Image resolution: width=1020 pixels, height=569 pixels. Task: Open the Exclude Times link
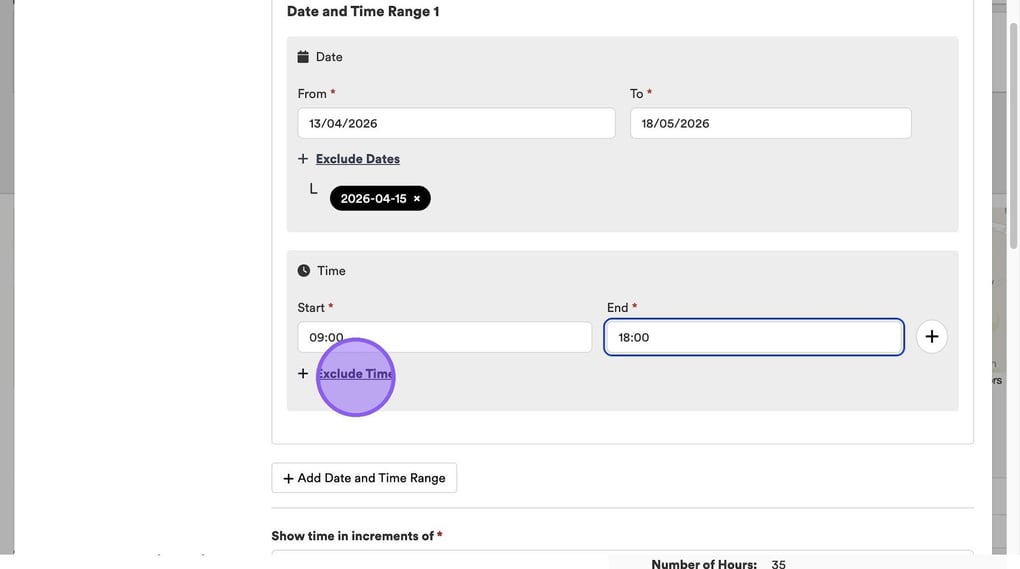tap(356, 374)
